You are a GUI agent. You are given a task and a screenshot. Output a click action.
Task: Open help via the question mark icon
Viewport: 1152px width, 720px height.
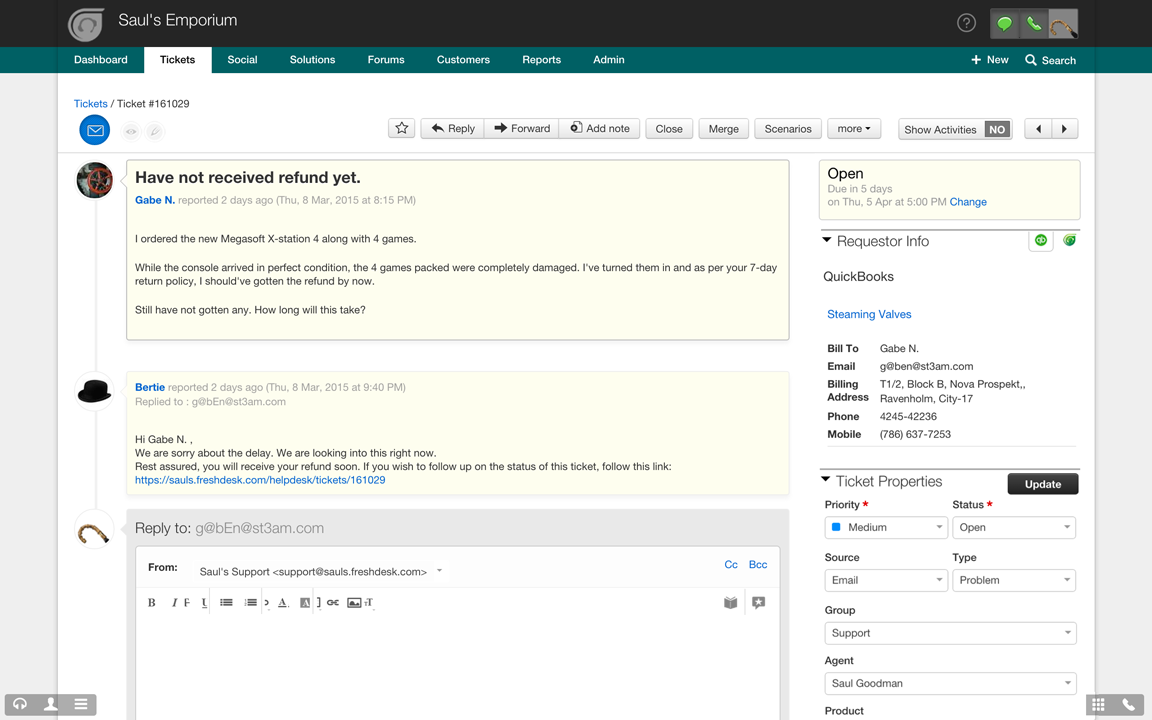966,23
